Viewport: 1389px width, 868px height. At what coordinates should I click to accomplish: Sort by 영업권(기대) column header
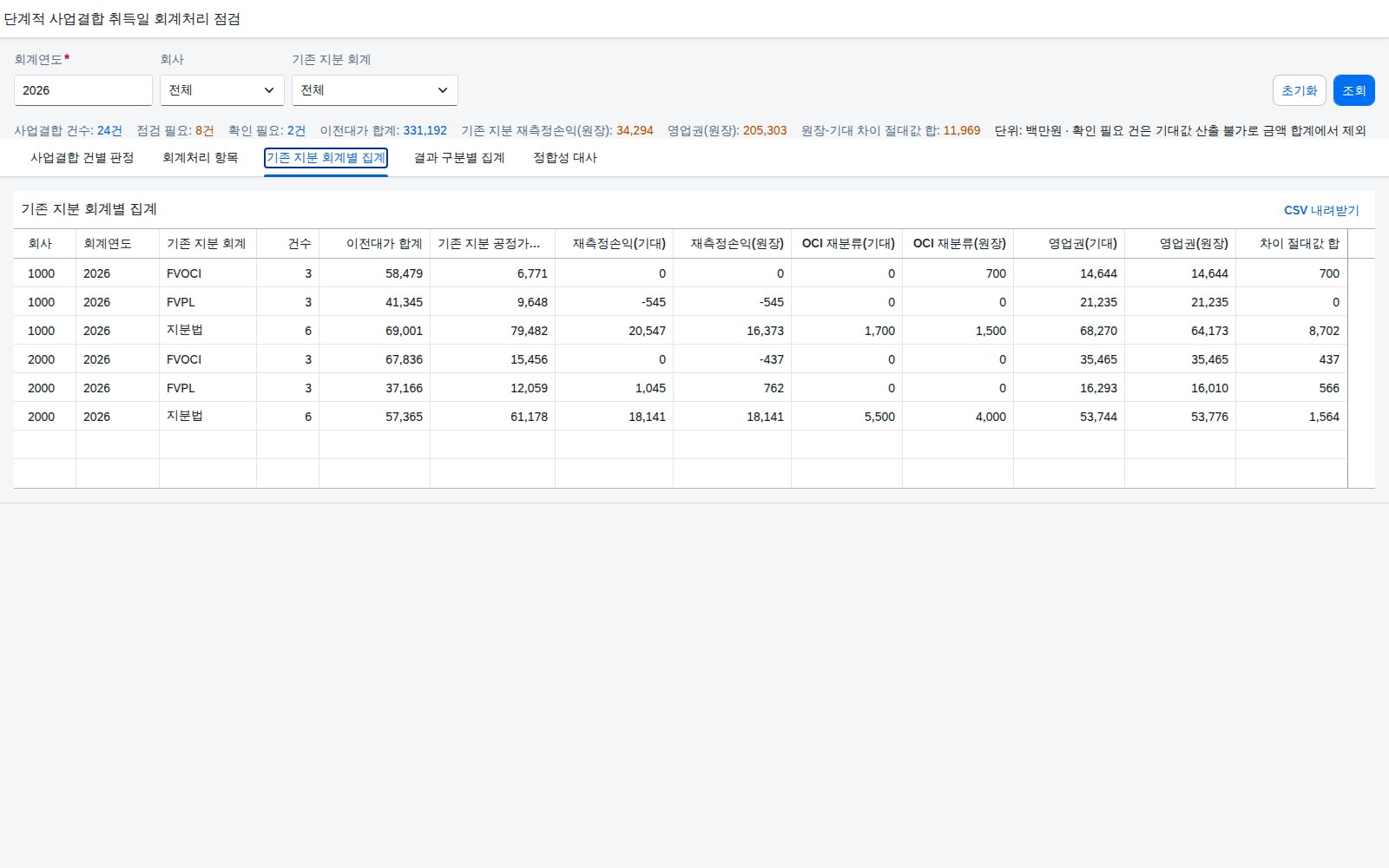[1070, 244]
